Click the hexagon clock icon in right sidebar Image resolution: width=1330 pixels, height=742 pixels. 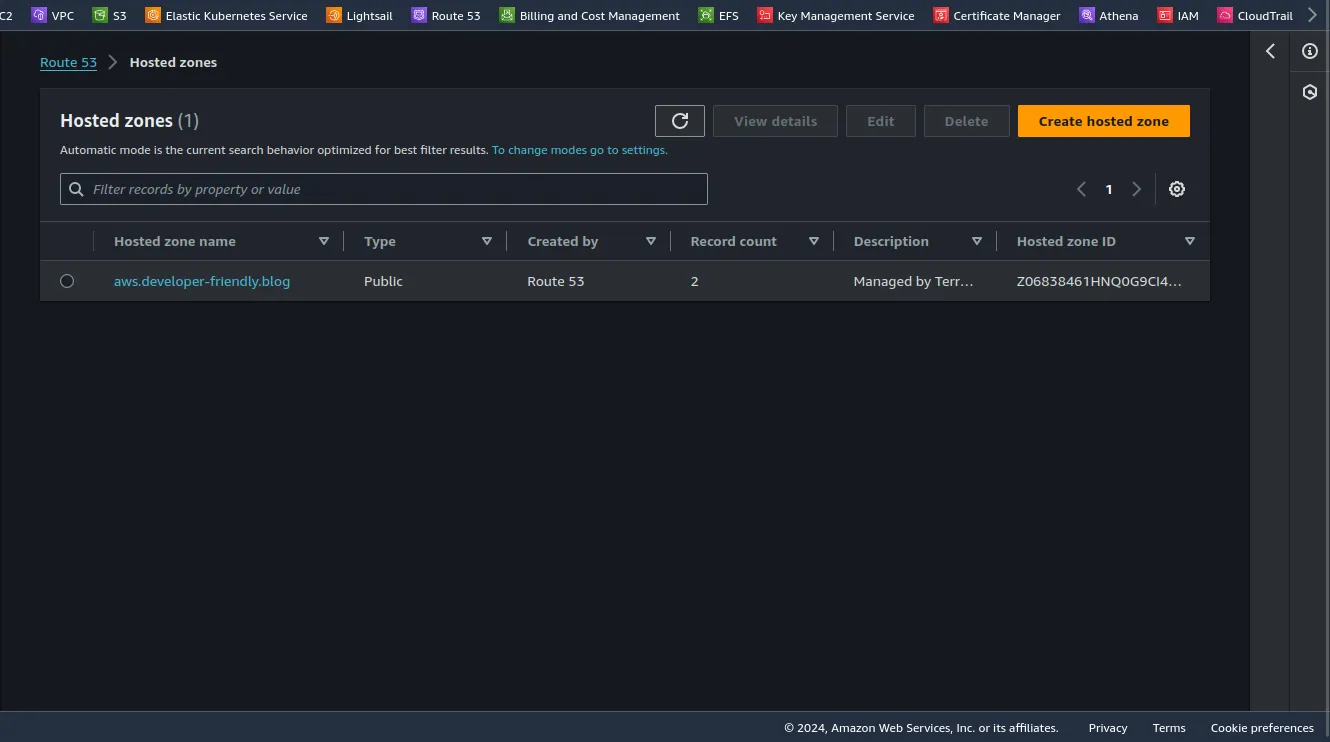[1310, 92]
